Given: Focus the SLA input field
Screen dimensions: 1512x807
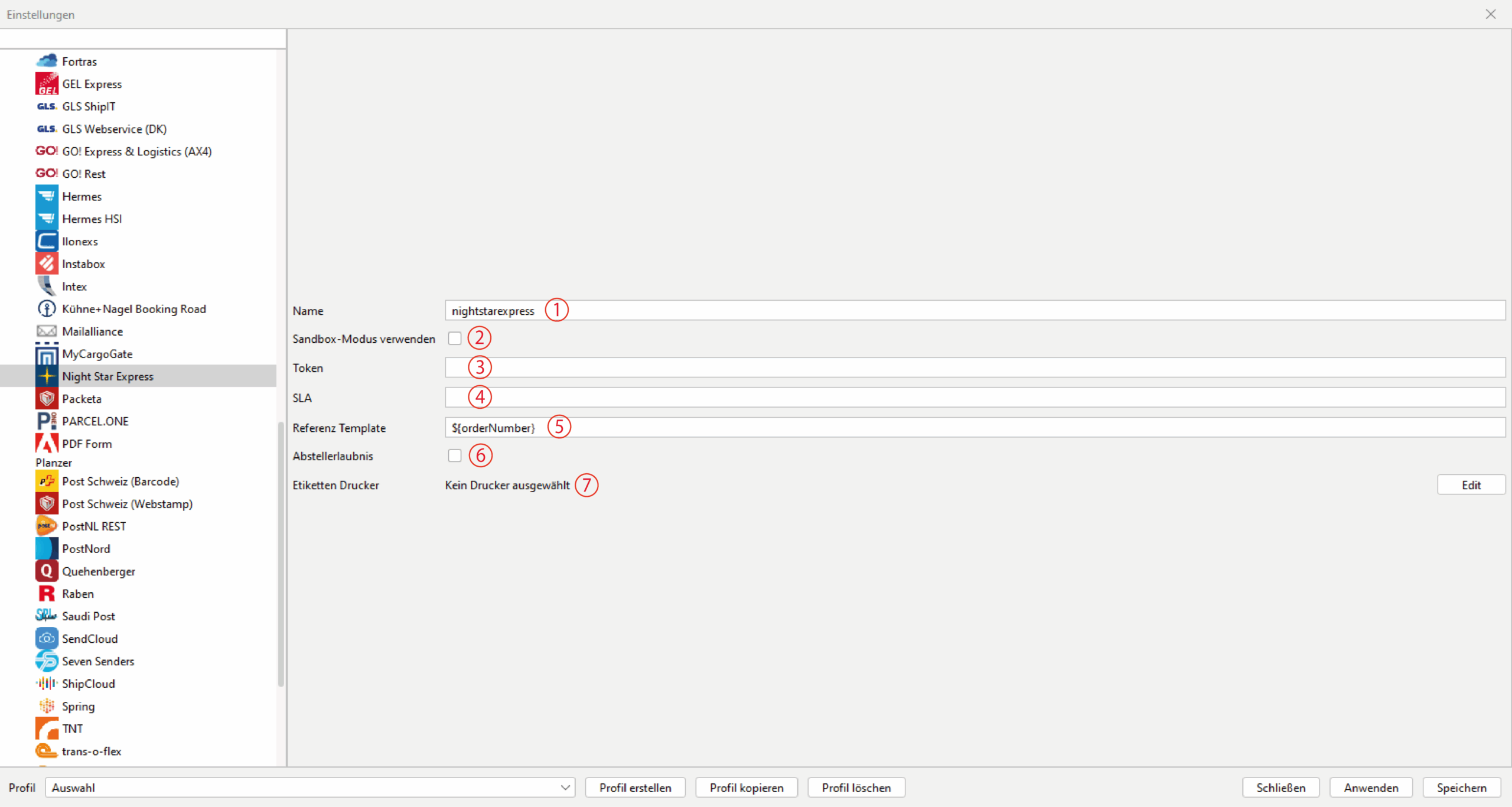Looking at the screenshot, I should pyautogui.click(x=975, y=398).
